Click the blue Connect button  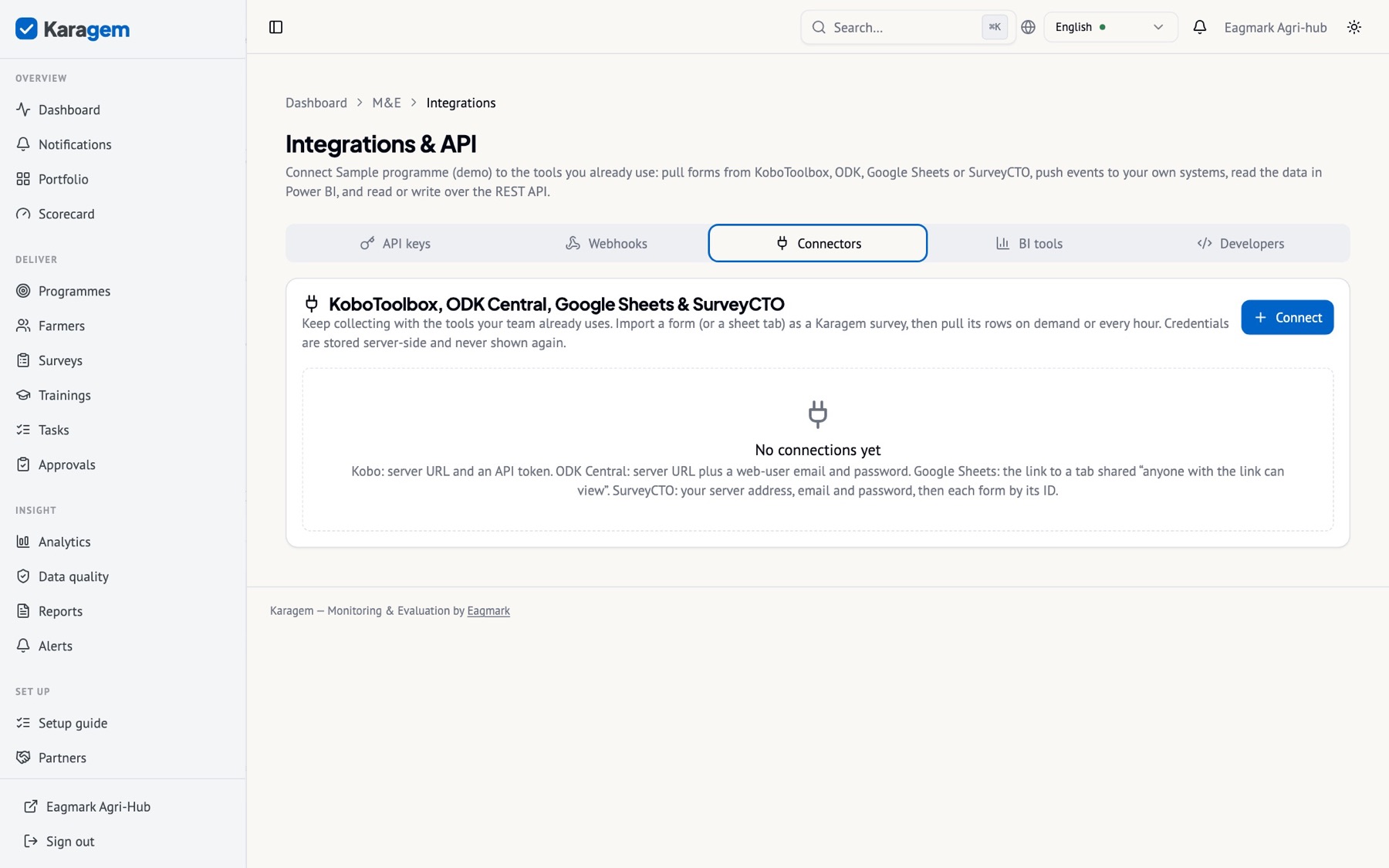tap(1287, 317)
